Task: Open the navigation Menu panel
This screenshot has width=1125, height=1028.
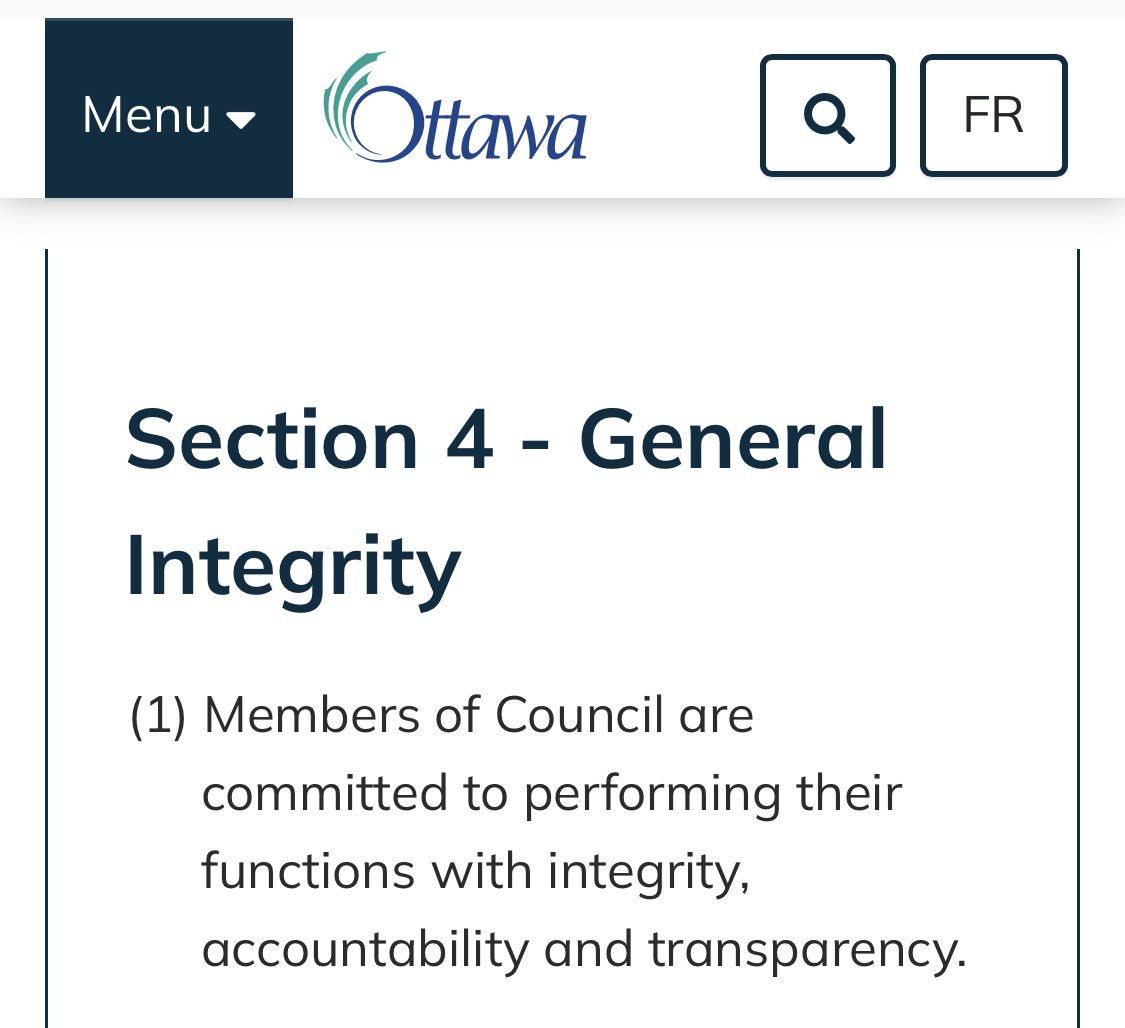Action: (x=168, y=115)
